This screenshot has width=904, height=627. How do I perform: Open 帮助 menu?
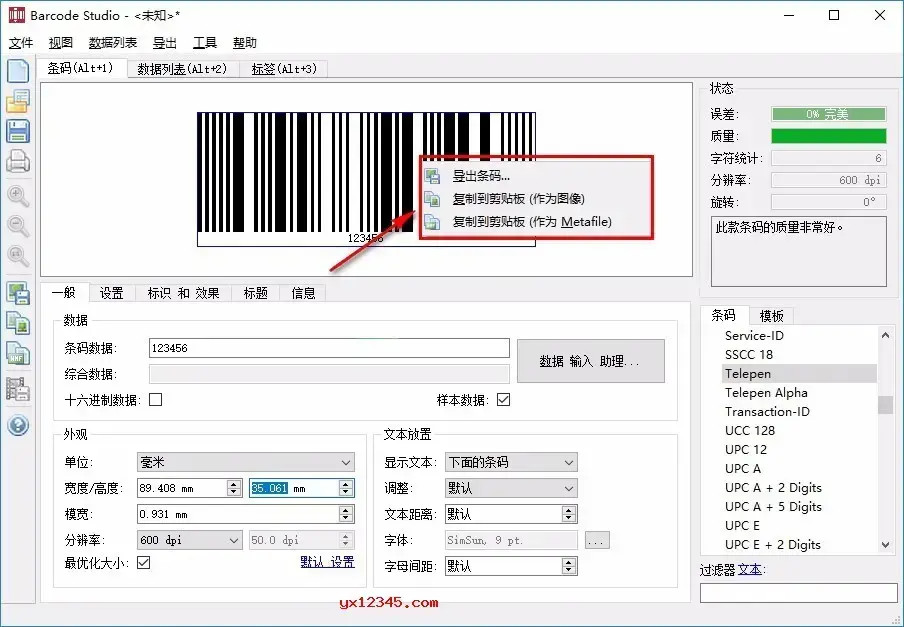244,43
